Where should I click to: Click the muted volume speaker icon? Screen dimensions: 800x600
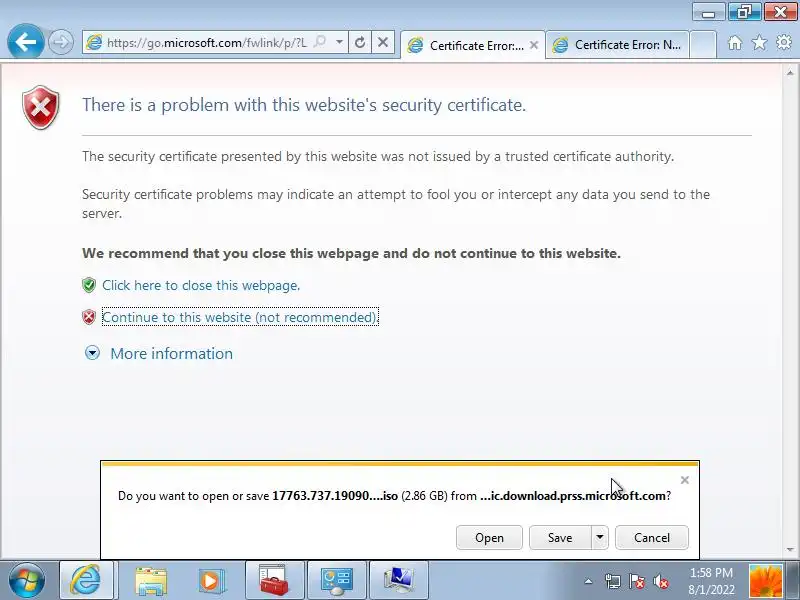[661, 581]
